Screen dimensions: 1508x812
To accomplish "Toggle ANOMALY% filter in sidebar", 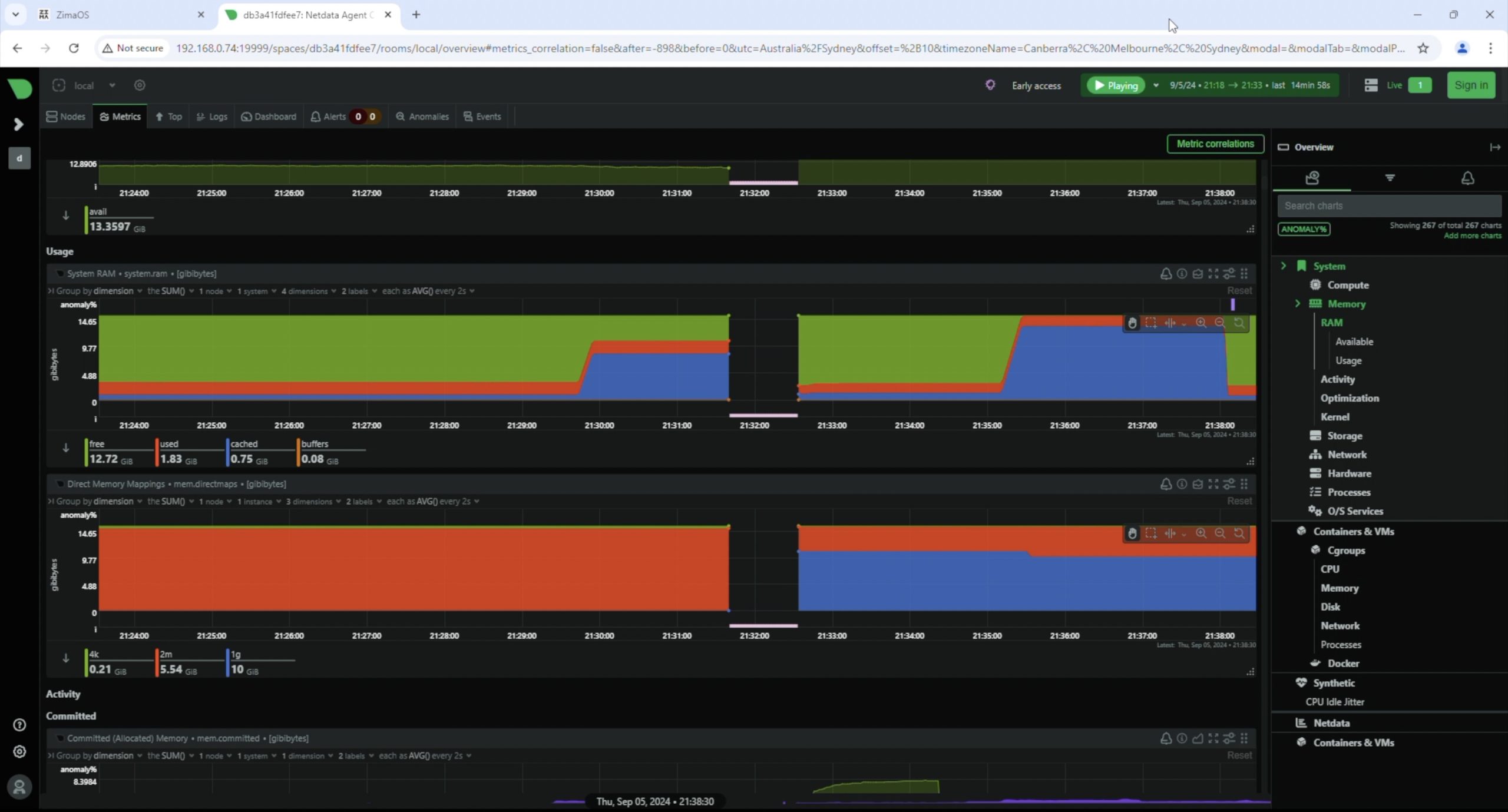I will pos(1304,229).
